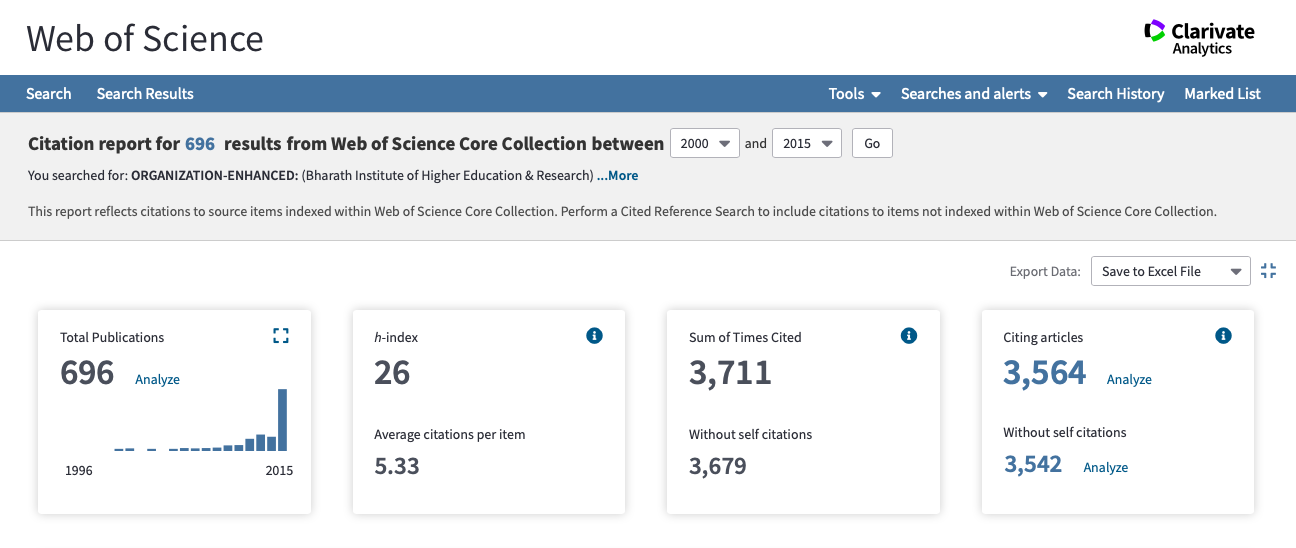The height and width of the screenshot is (548, 1296).
Task: Open the end year 2015 dropdown
Action: [x=806, y=143]
